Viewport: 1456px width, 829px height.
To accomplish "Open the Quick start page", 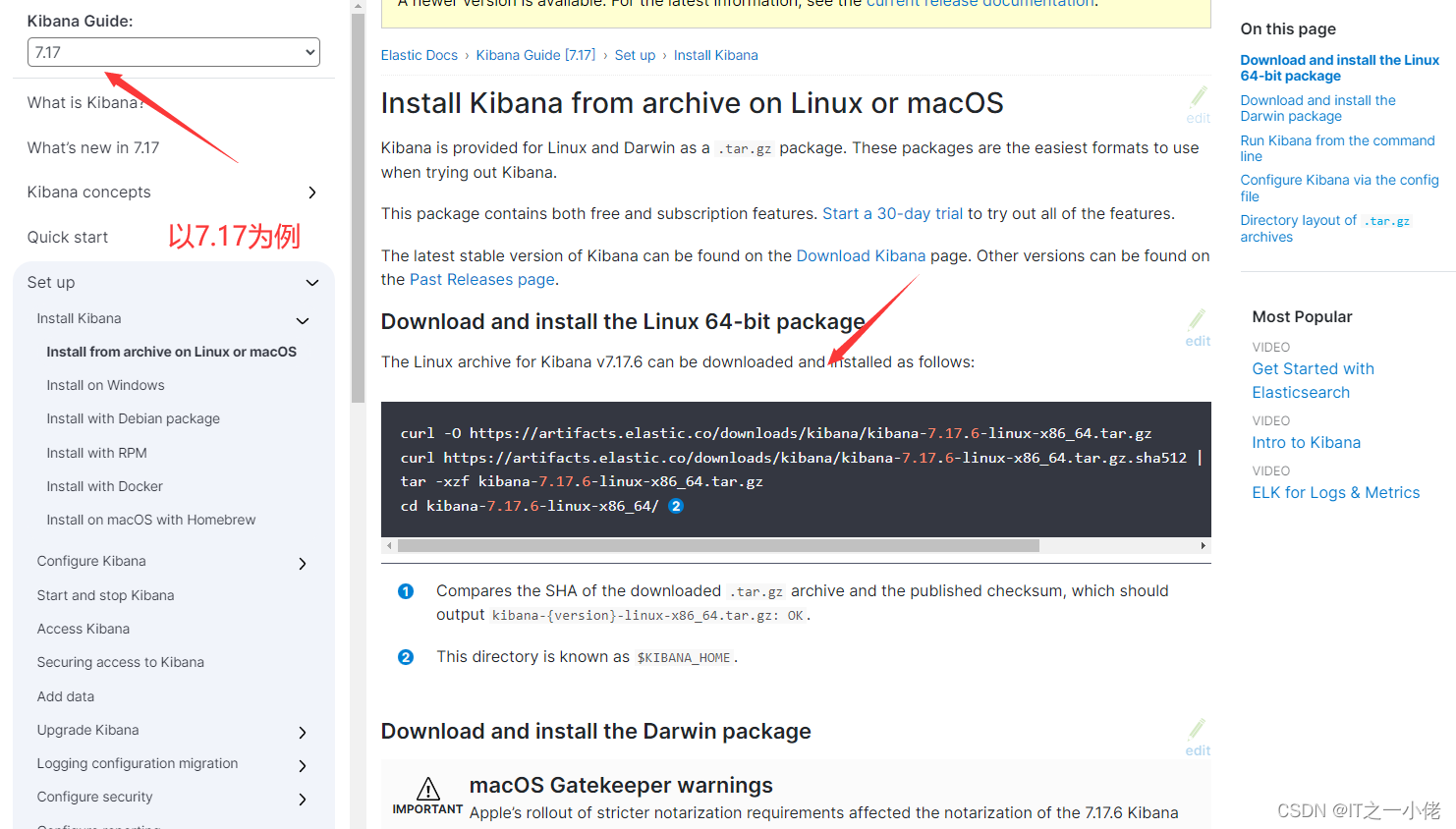I will click(68, 237).
